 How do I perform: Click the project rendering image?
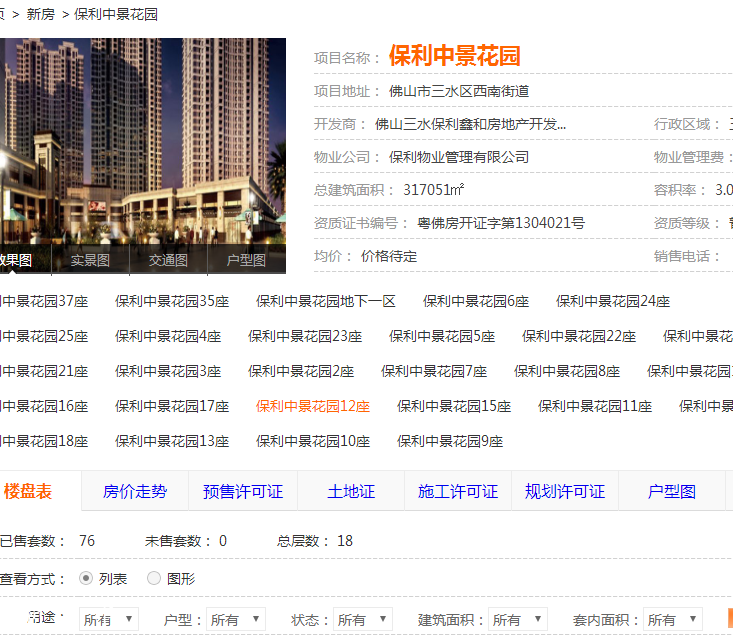click(142, 140)
